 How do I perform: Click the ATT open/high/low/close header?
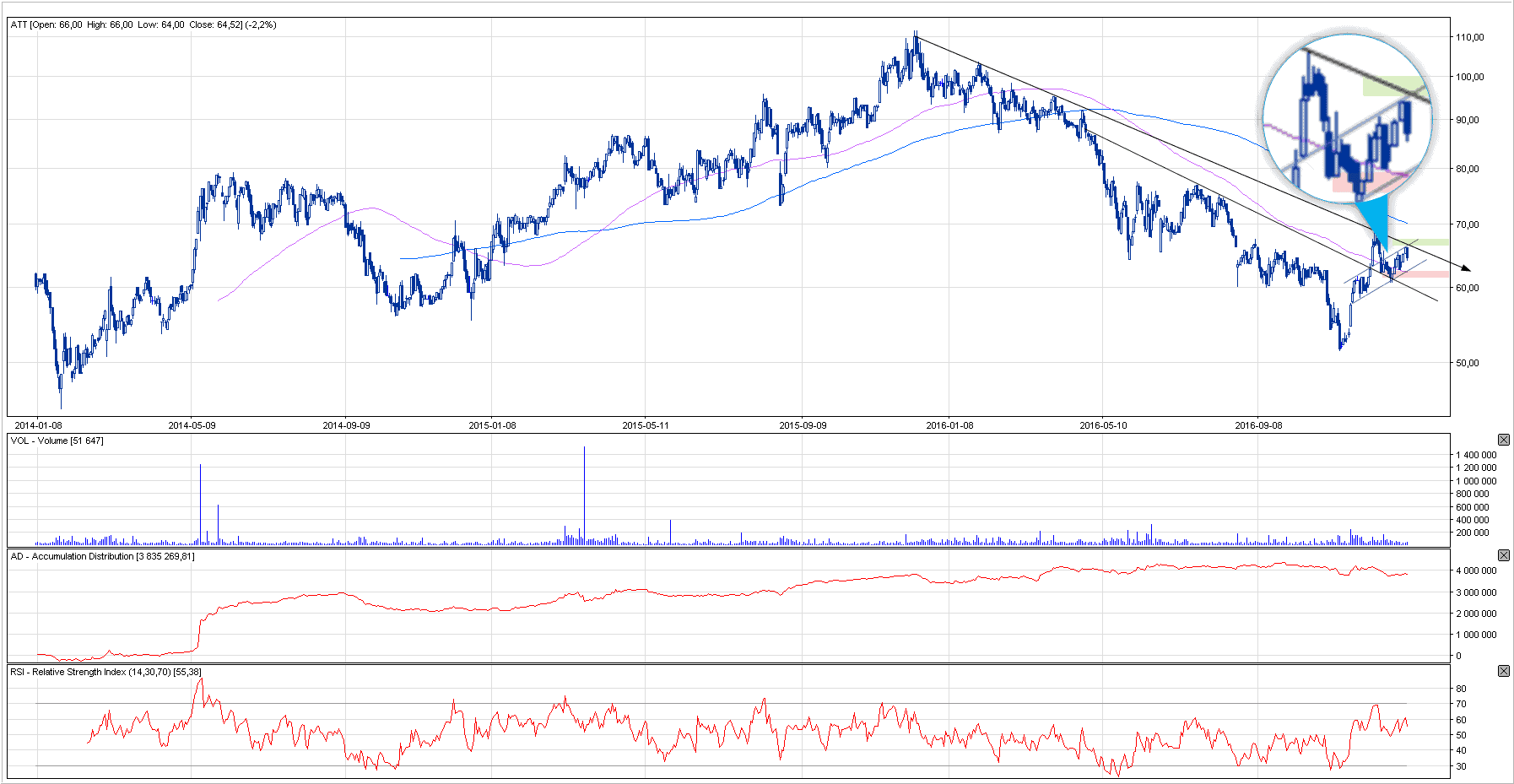point(143,25)
